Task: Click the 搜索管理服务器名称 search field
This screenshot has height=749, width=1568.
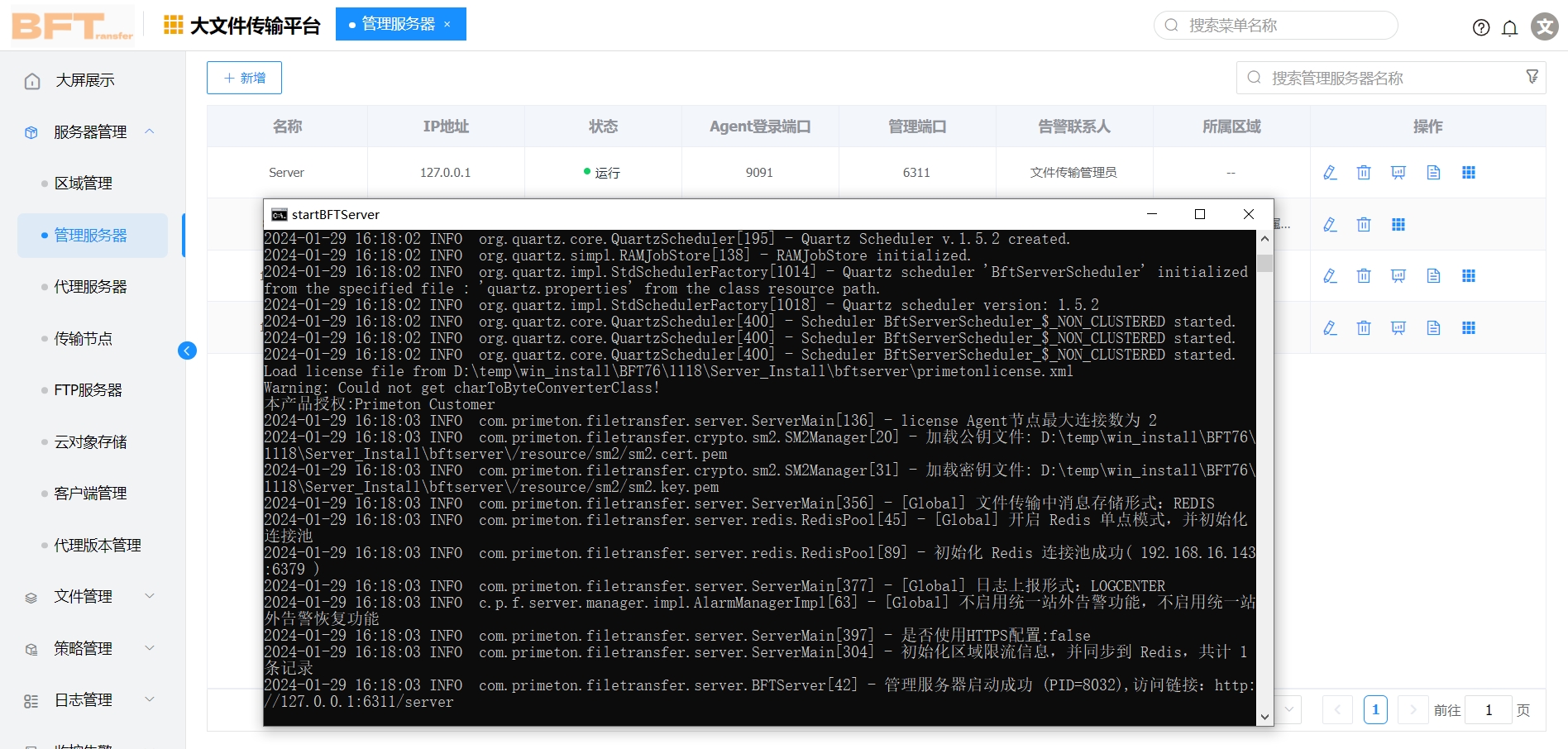Action: click(1381, 78)
